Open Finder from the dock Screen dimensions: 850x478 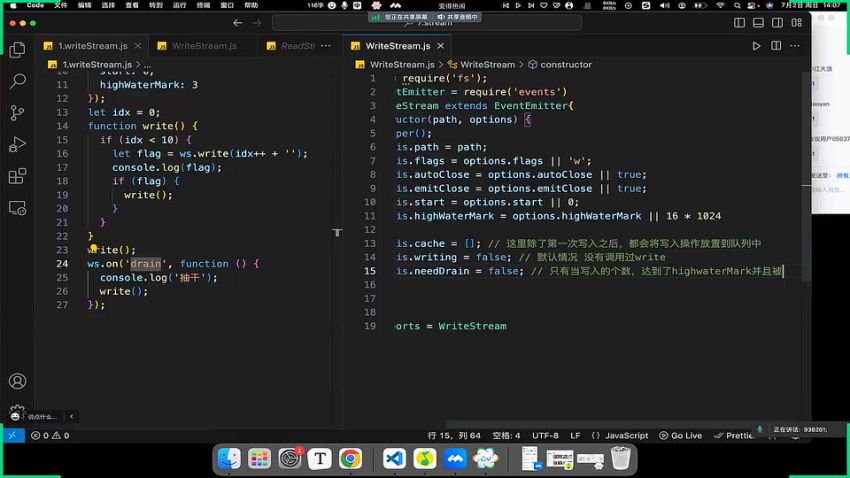coord(229,459)
